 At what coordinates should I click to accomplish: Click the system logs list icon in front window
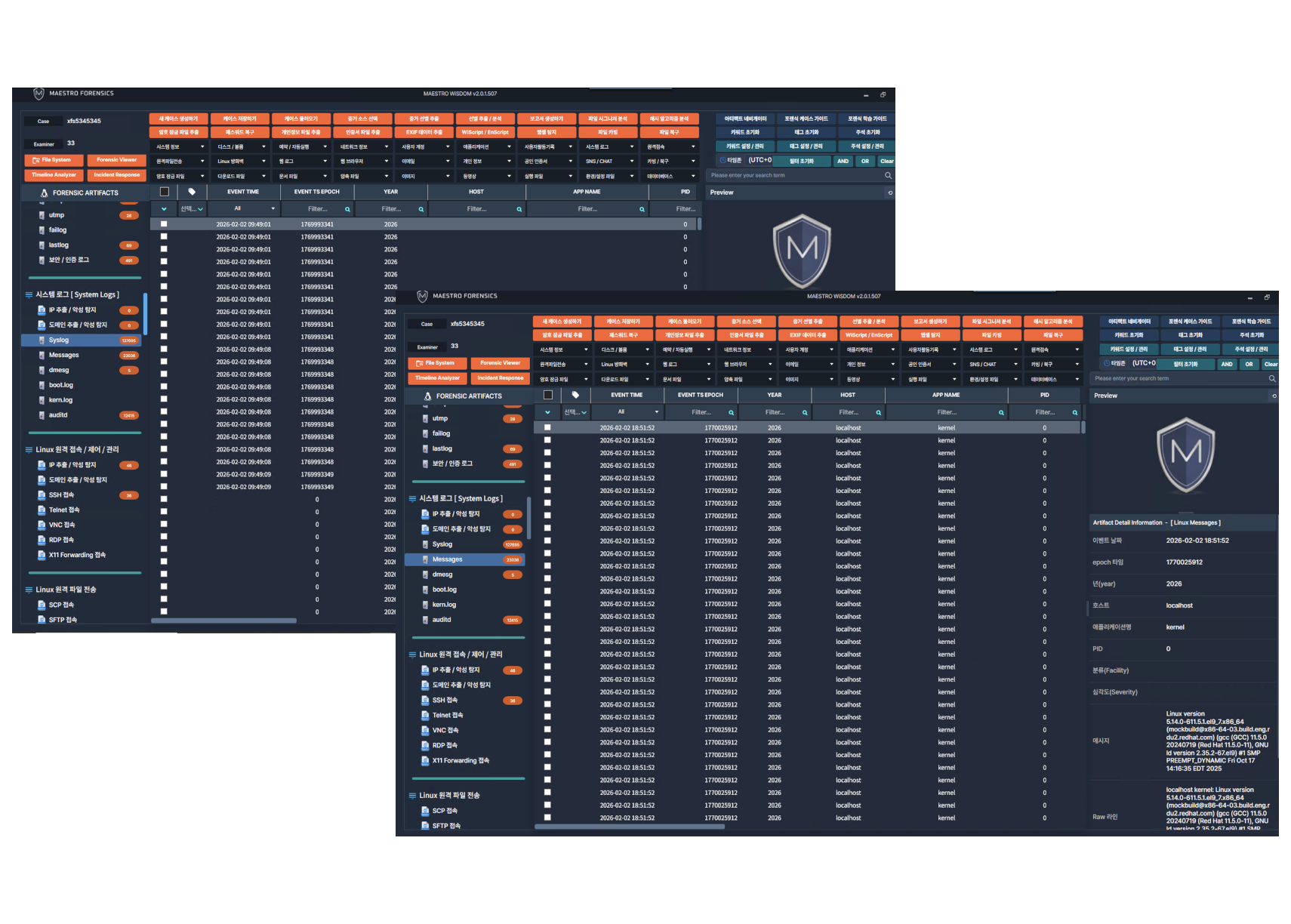point(412,499)
